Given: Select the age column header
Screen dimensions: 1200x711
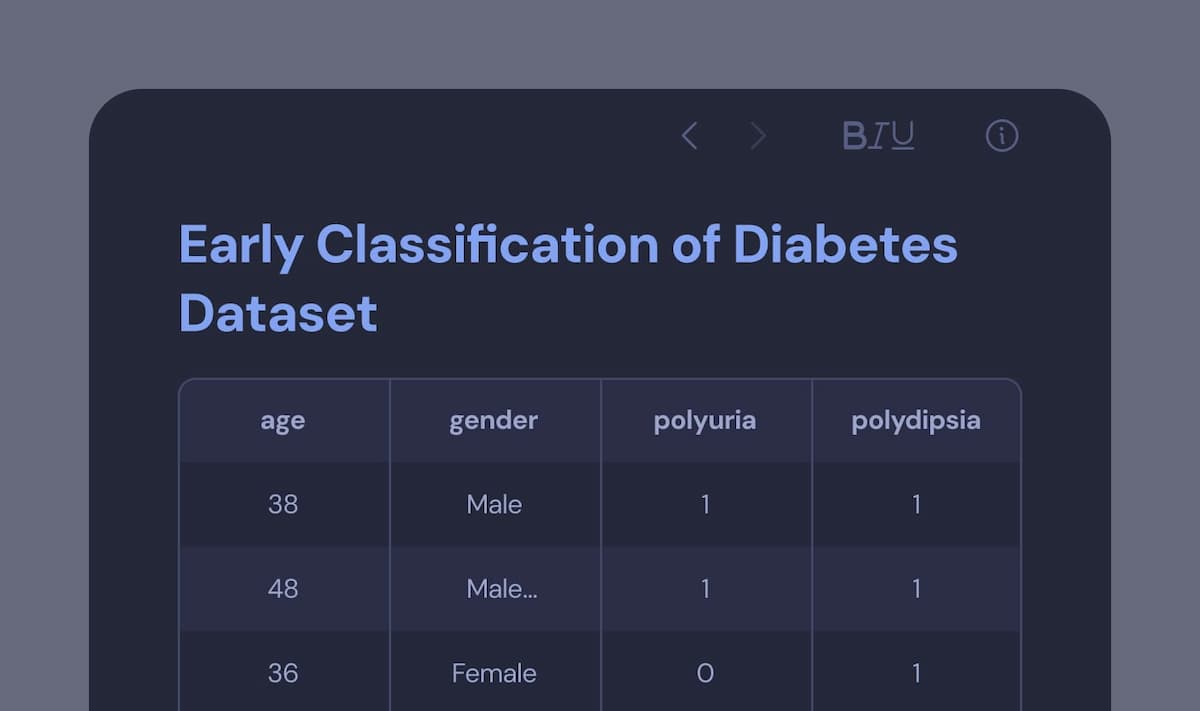Looking at the screenshot, I should [283, 421].
